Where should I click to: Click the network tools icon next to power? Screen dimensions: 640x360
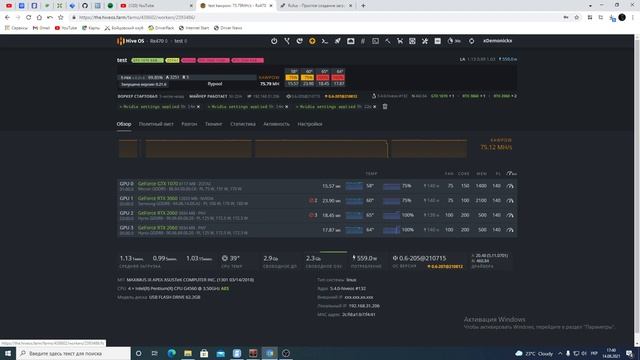[287, 41]
